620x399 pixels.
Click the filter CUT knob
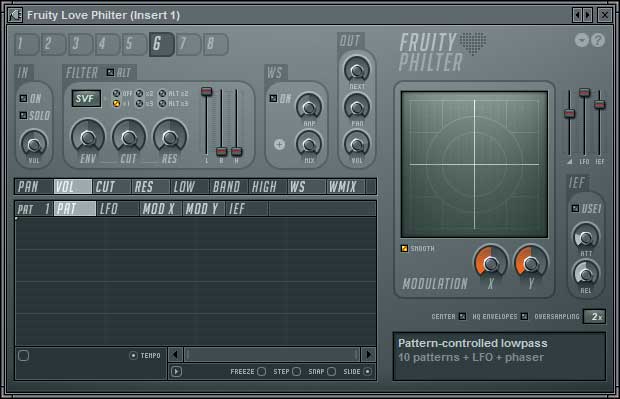pos(129,137)
